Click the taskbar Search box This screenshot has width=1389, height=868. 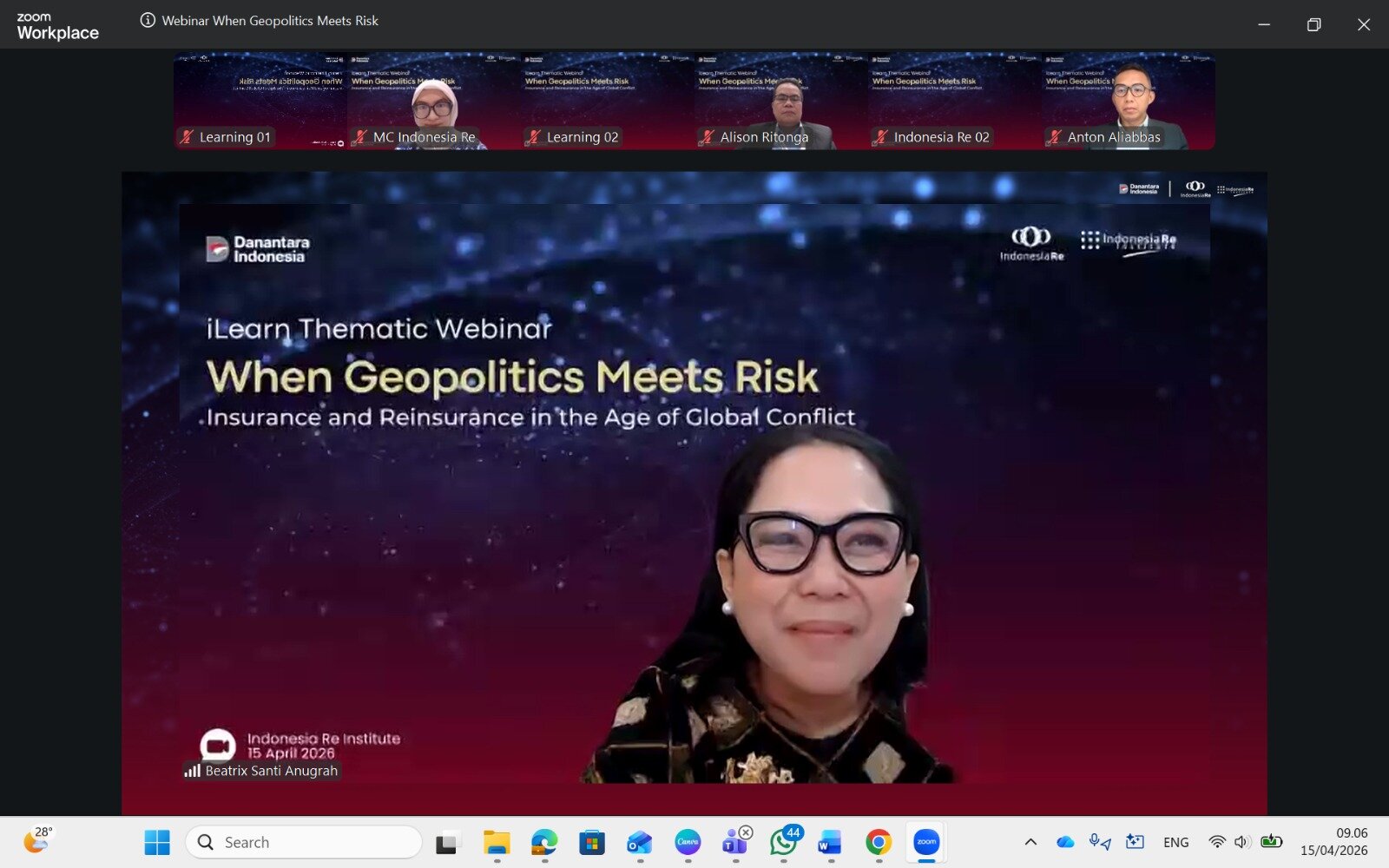[304, 842]
